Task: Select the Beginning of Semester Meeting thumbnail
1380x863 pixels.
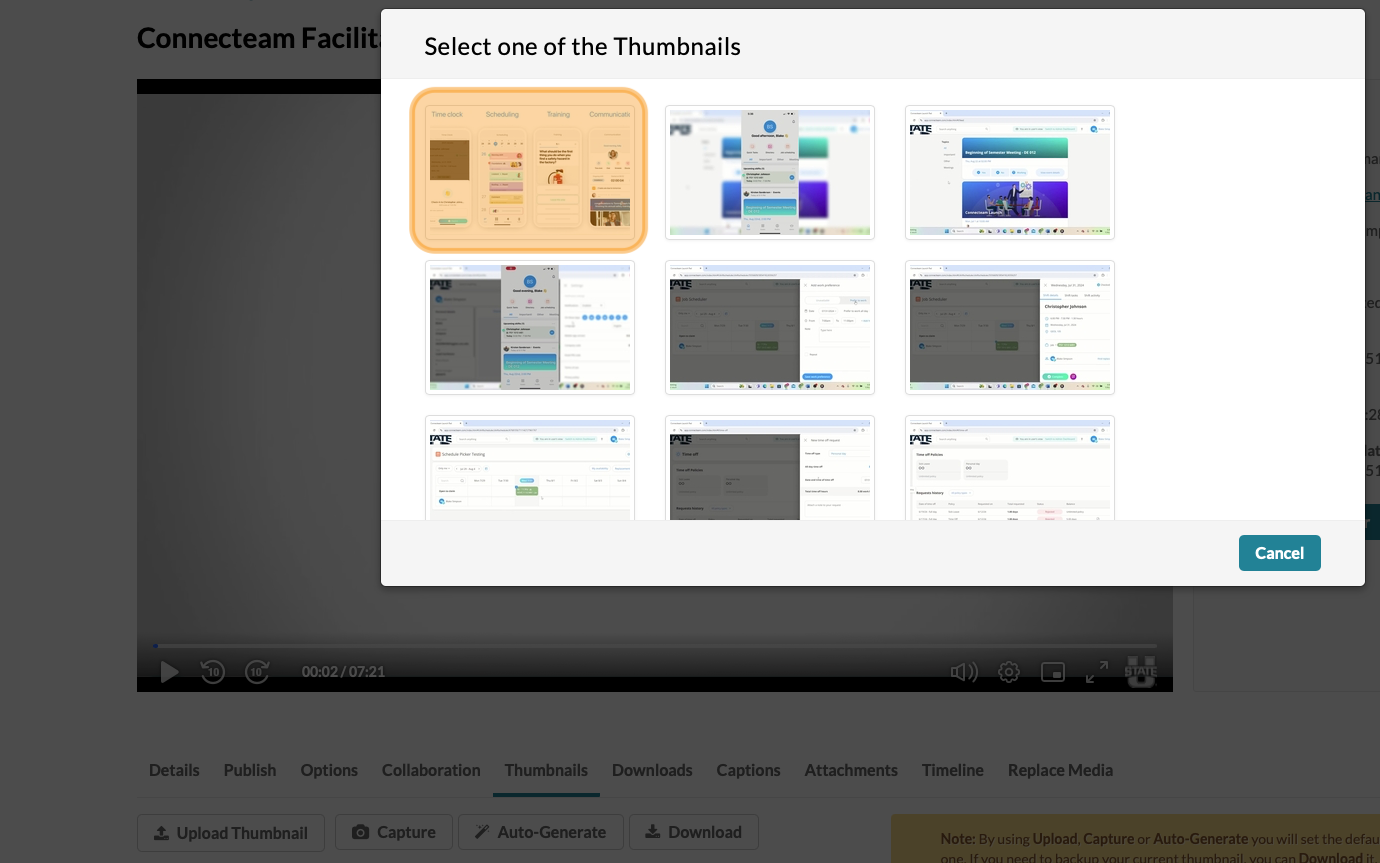Action: coord(1009,172)
